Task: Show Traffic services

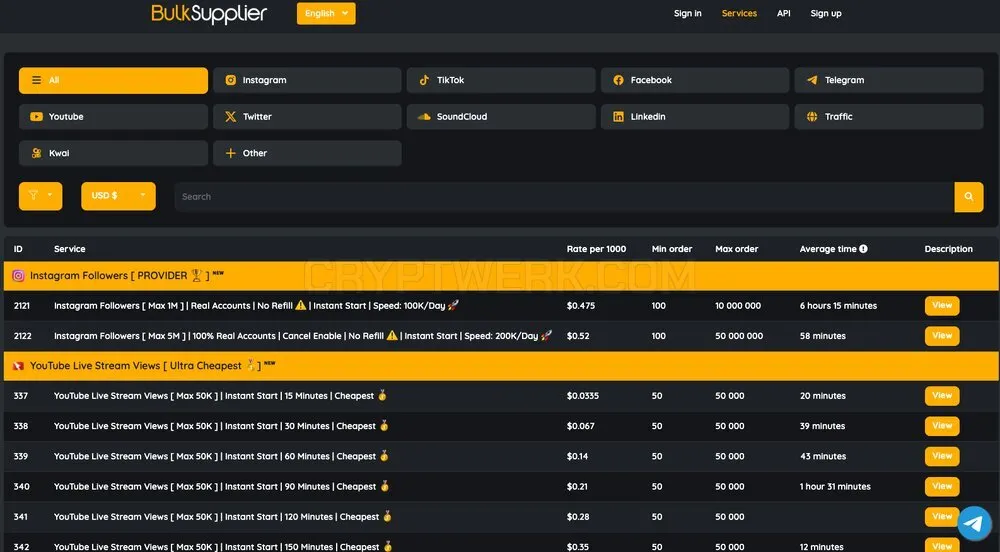Action: pos(889,117)
